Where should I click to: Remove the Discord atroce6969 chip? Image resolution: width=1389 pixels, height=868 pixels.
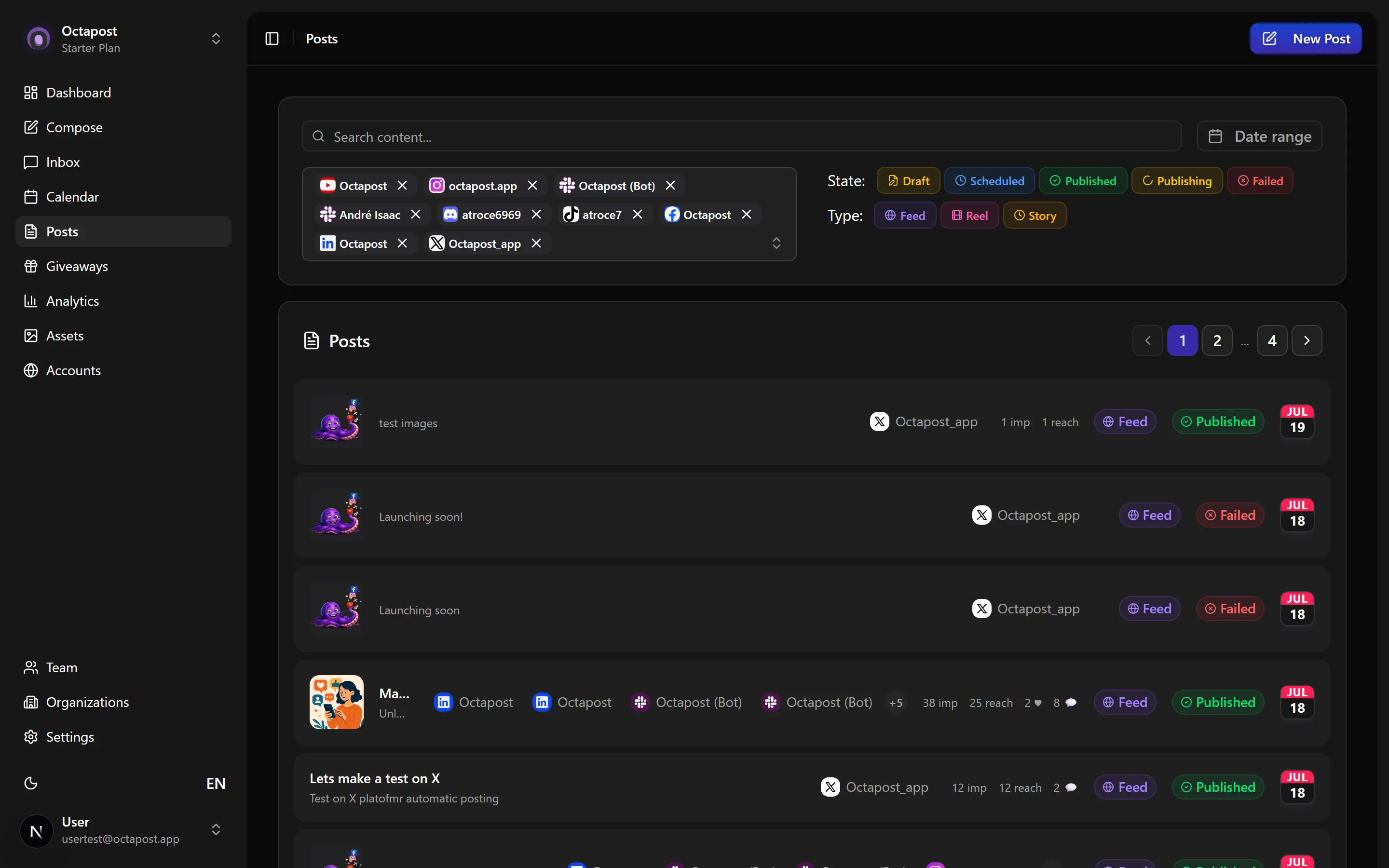click(x=537, y=214)
